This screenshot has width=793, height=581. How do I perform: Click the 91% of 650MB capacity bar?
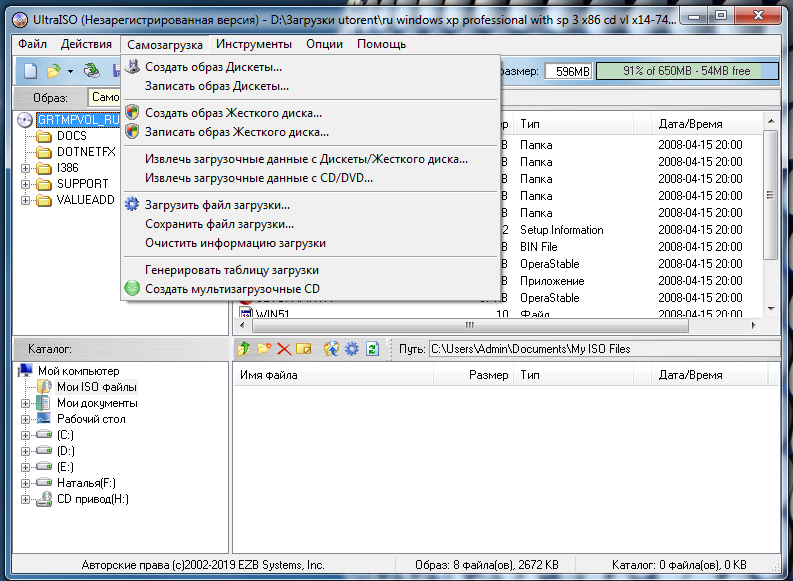click(687, 71)
